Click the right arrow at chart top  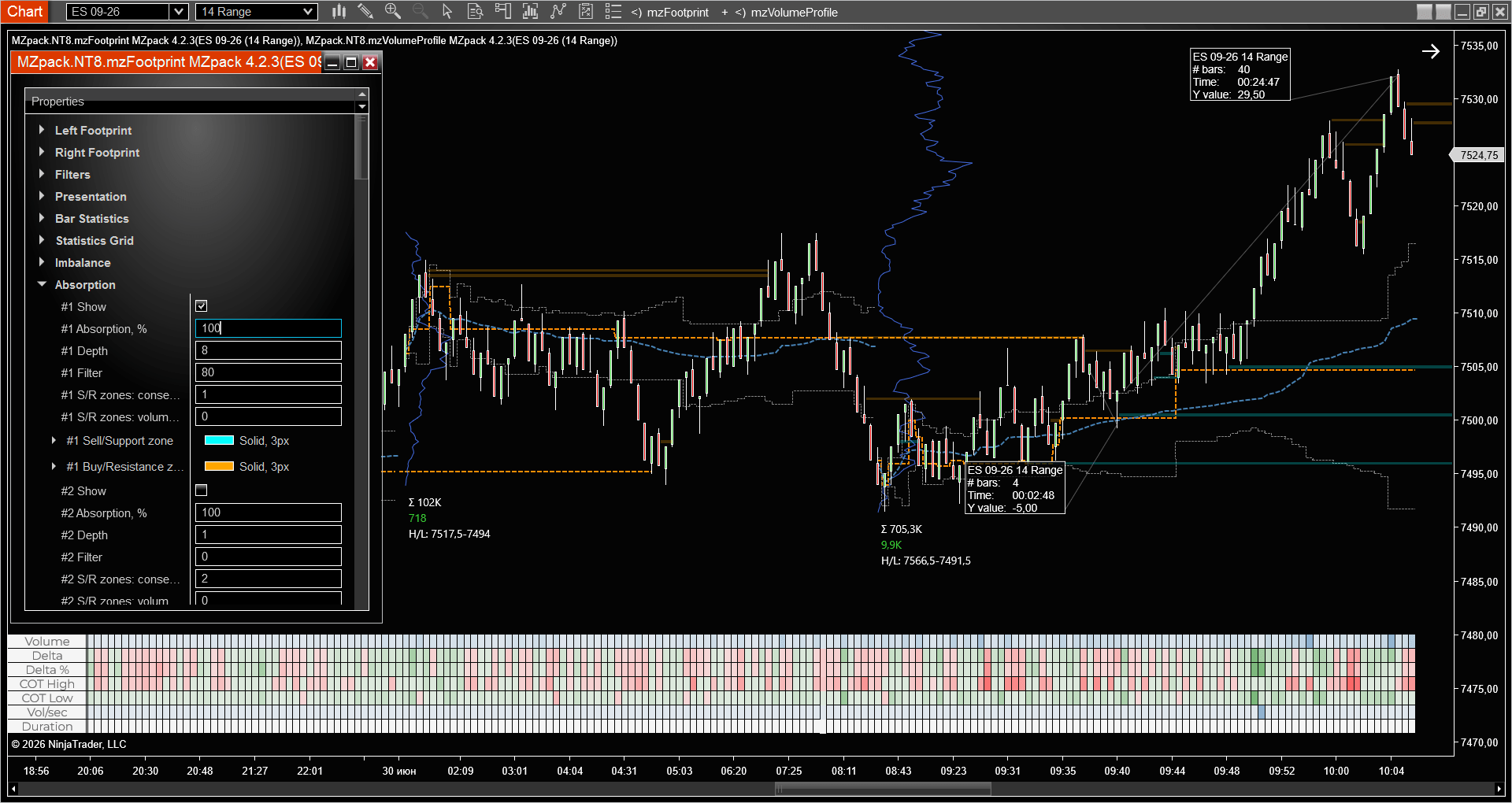1431,51
